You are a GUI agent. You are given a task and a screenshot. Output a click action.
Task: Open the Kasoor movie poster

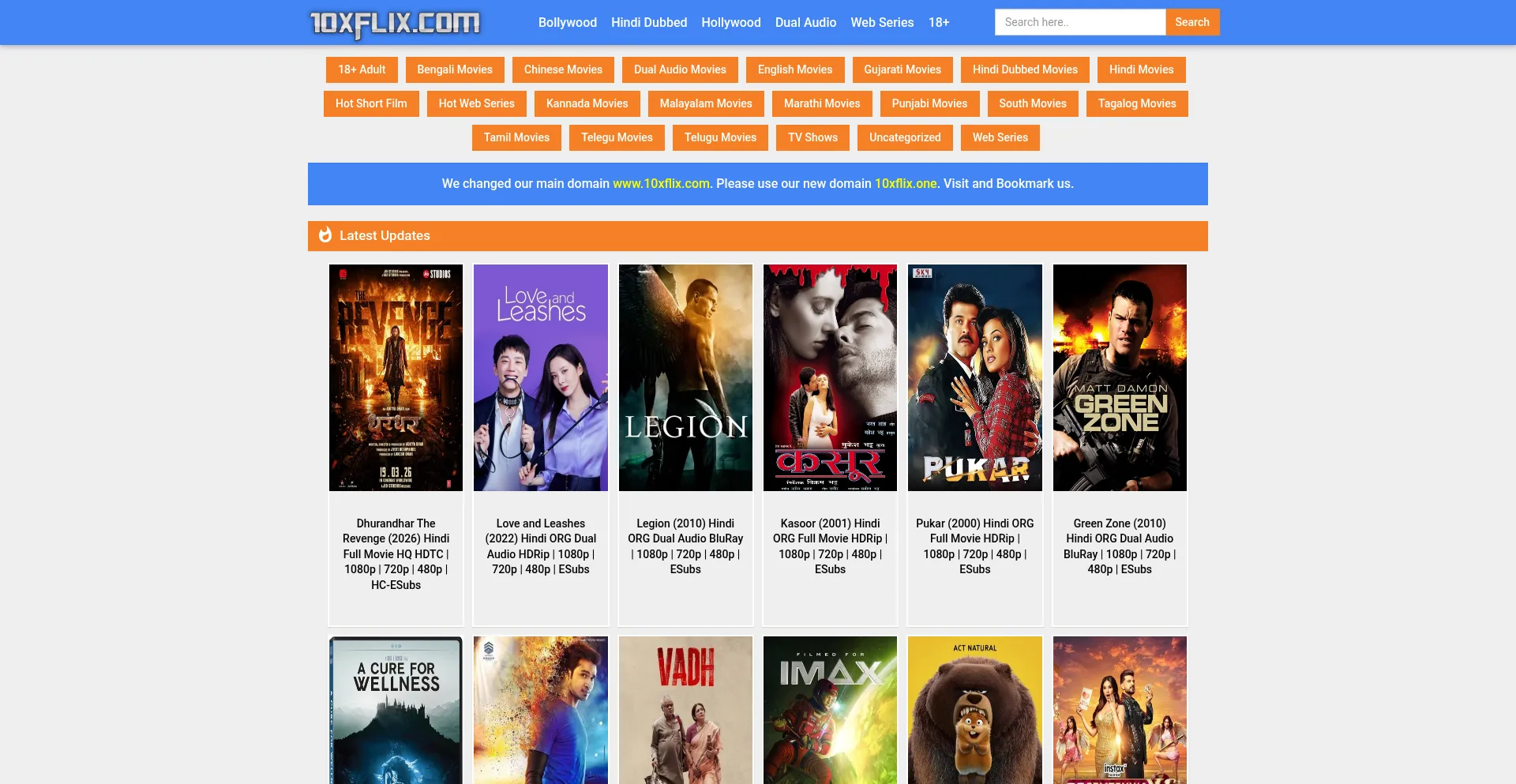click(830, 377)
